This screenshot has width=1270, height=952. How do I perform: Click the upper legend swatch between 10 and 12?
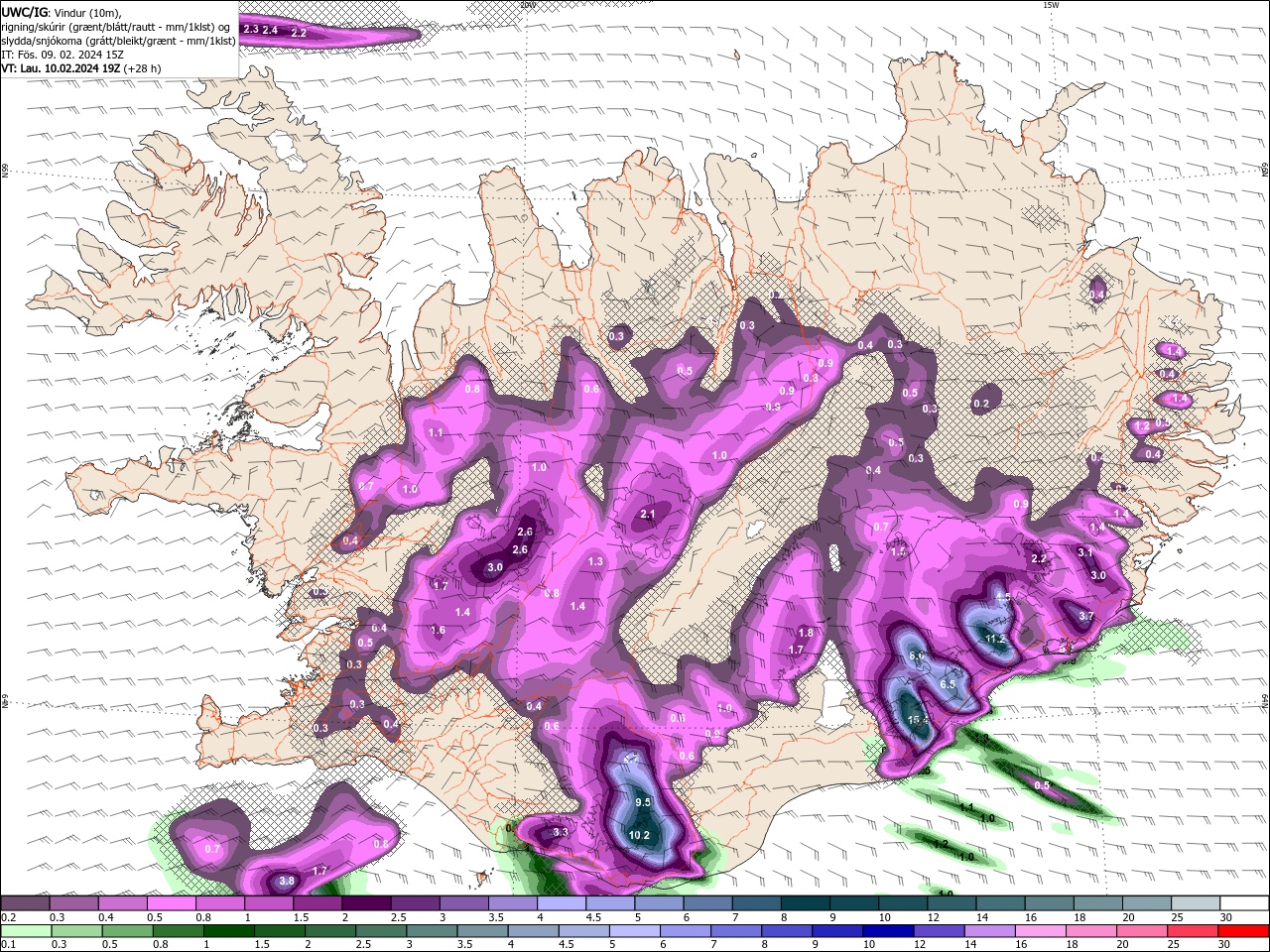[901, 903]
